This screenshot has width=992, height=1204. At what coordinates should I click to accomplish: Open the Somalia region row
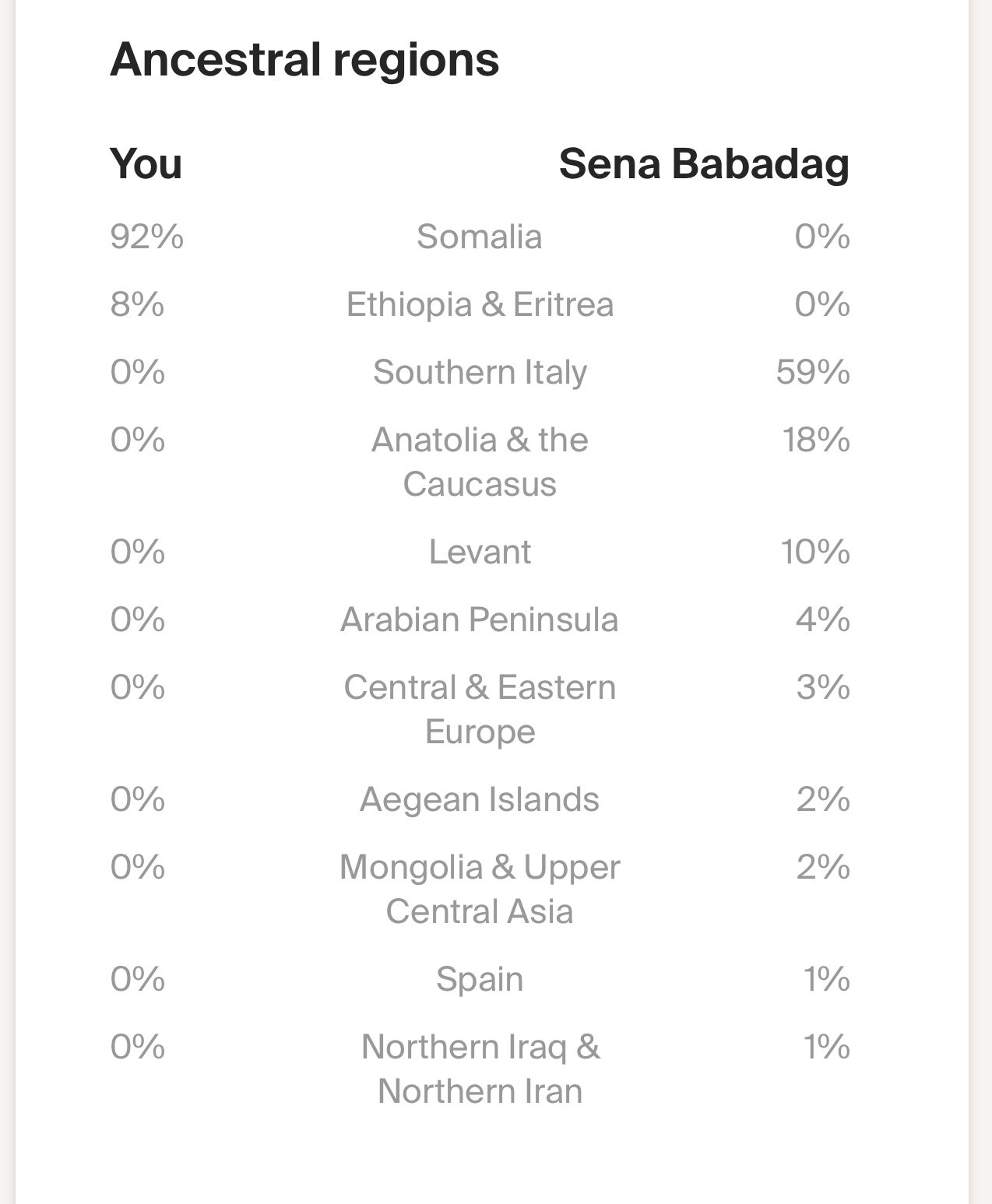pyautogui.click(x=480, y=237)
